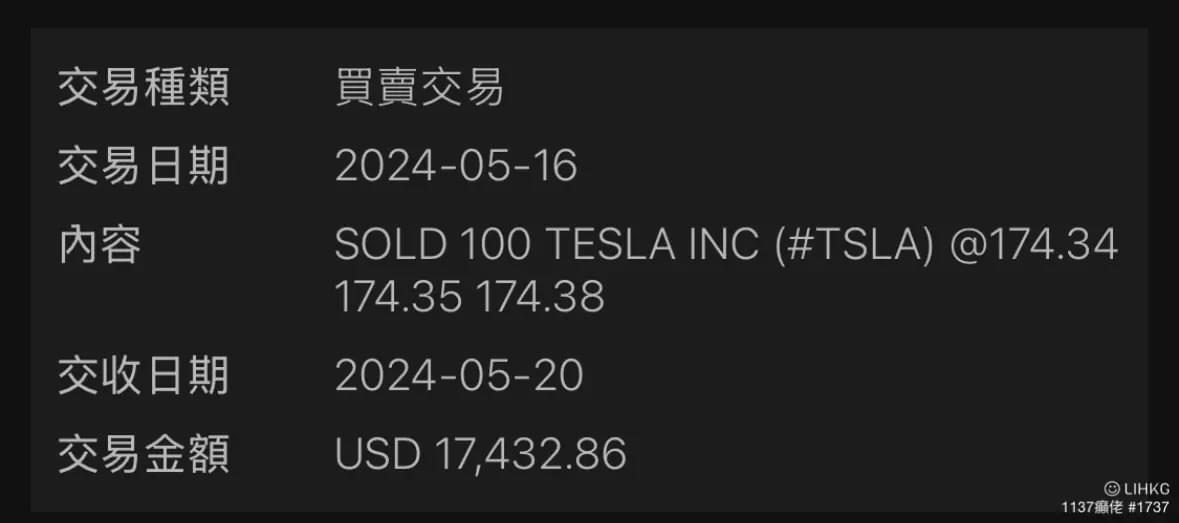Click the 1137癲佬 #1737 watermark caption
The width and height of the screenshot is (1179, 523).
(x=1115, y=508)
